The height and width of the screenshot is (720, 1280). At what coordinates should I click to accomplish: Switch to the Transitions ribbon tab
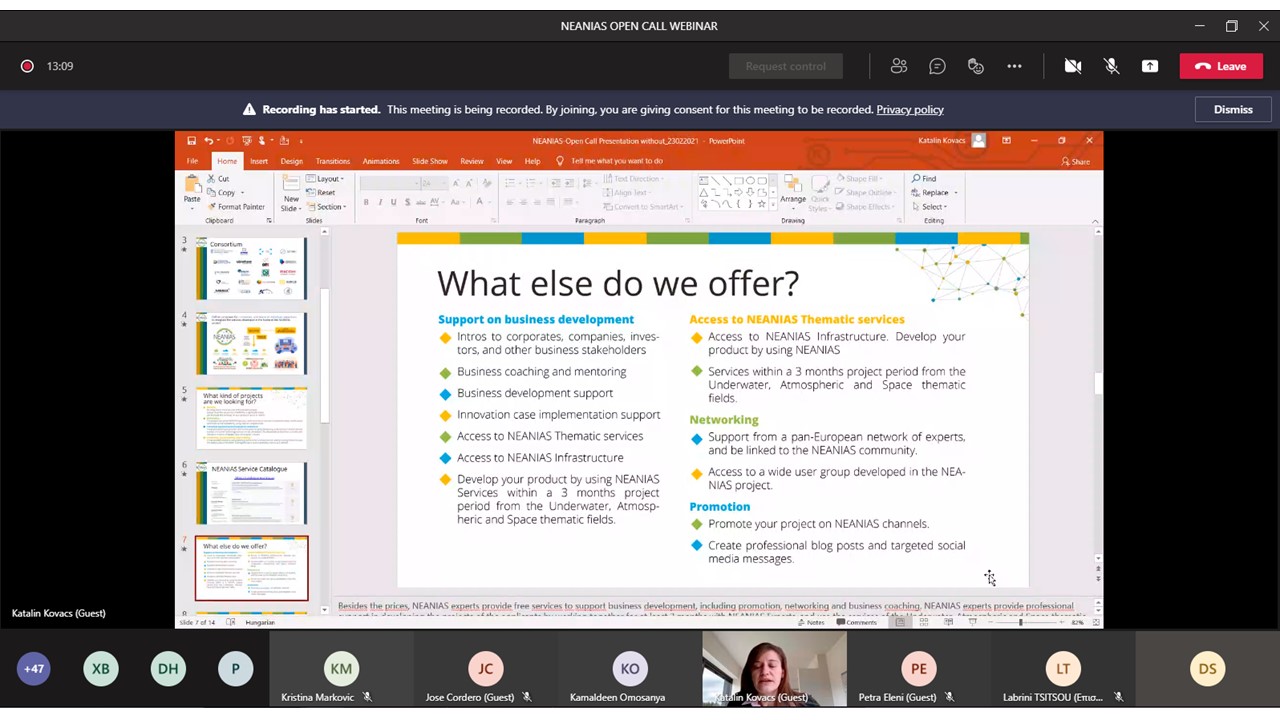click(x=333, y=161)
